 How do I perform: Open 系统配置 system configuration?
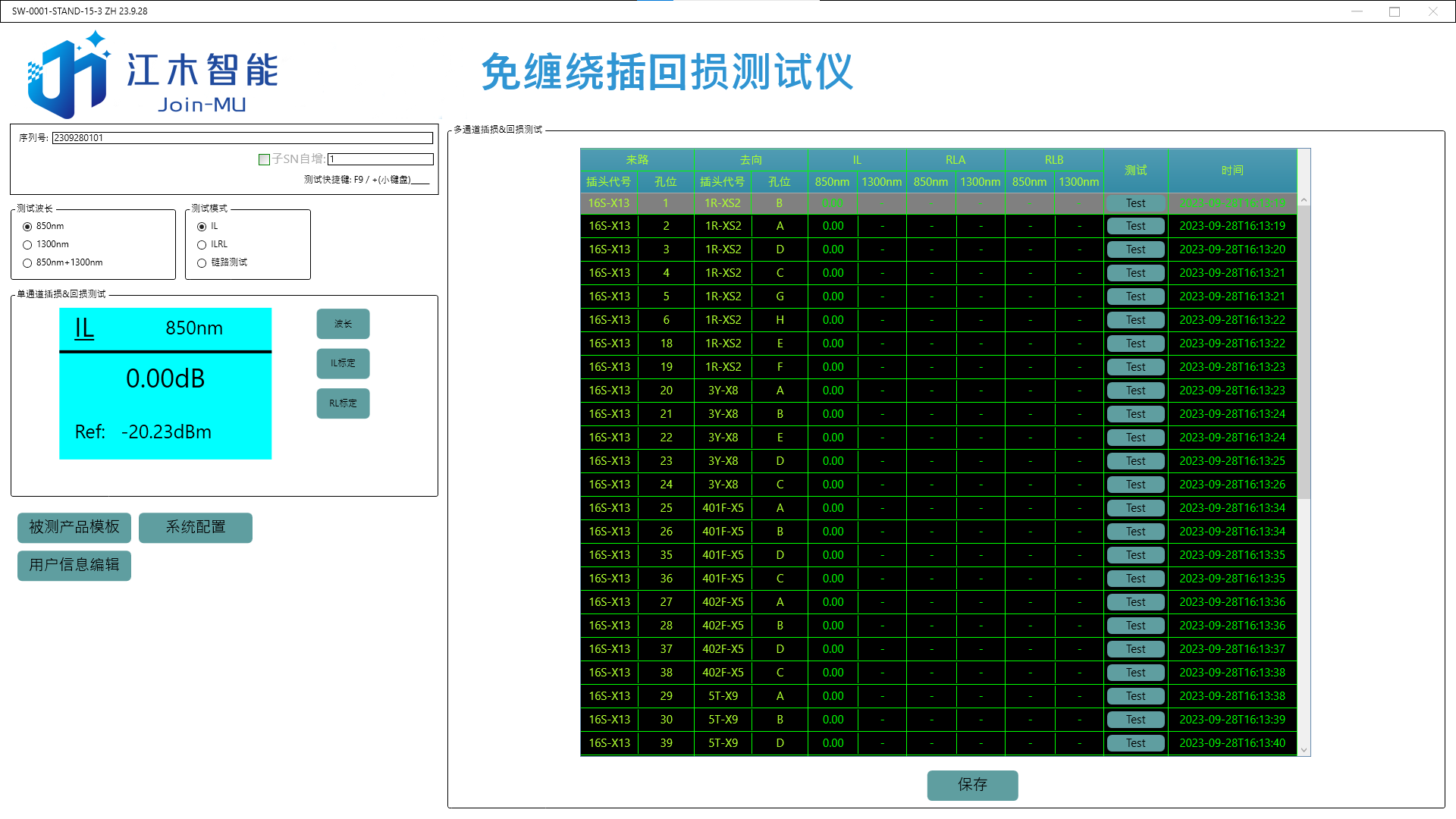pos(196,527)
